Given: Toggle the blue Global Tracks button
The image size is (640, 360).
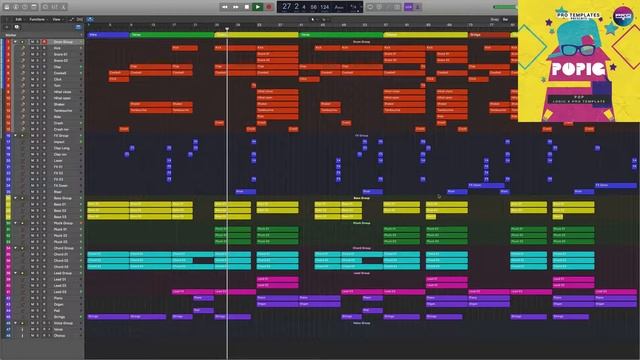Looking at the screenshot, I should point(78,27).
